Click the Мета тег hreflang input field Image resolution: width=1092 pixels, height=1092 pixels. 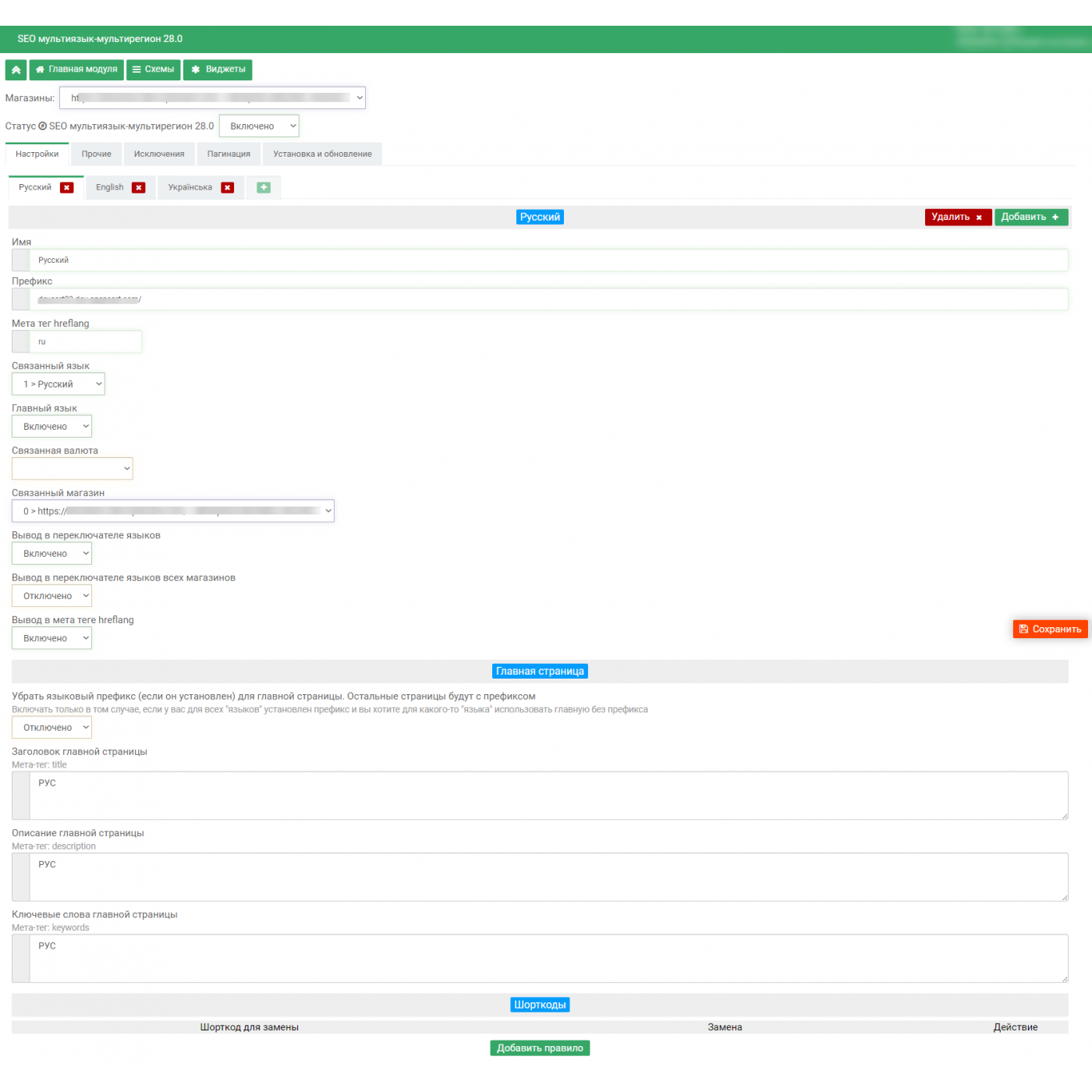85,342
